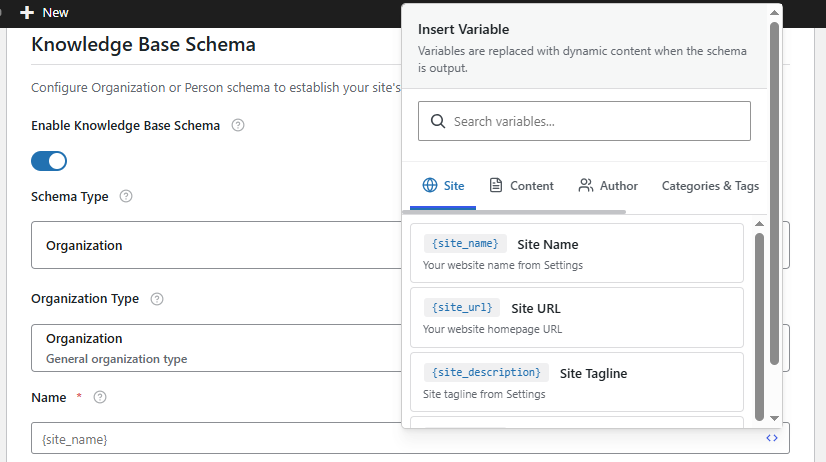826x462 pixels.
Task: Insert the {site_url} Site URL variable
Action: 576,317
